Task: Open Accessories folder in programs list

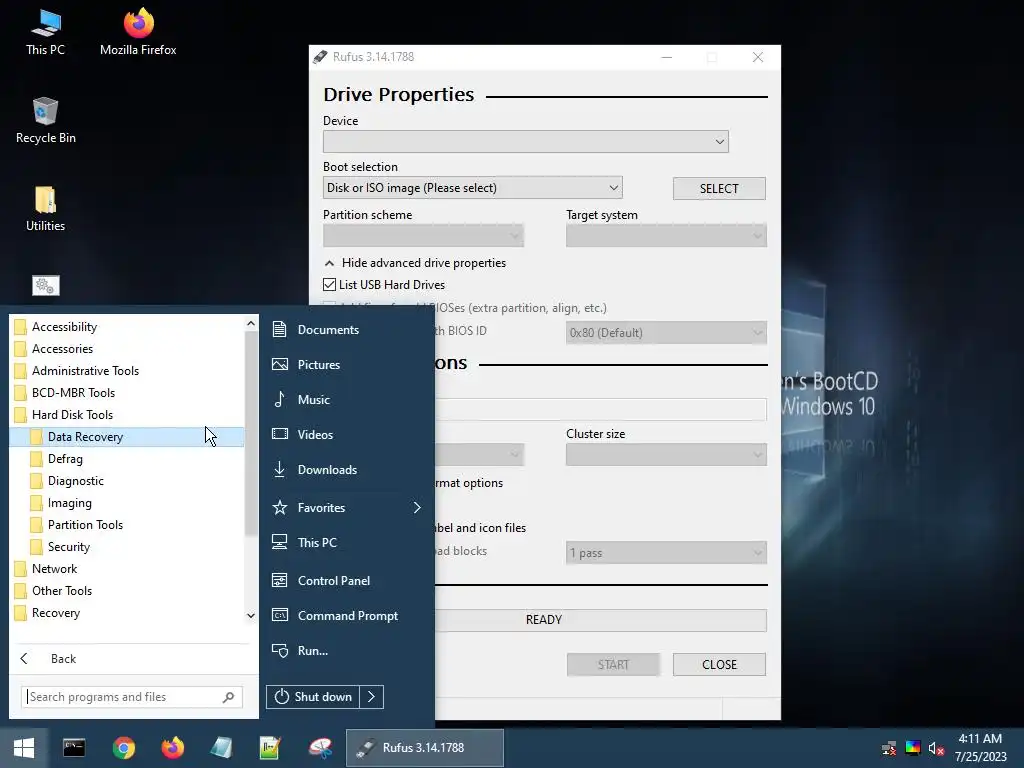Action: coord(127,349)
